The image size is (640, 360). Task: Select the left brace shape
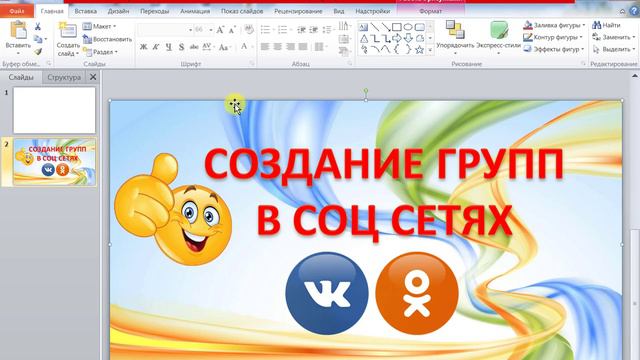click(x=396, y=50)
